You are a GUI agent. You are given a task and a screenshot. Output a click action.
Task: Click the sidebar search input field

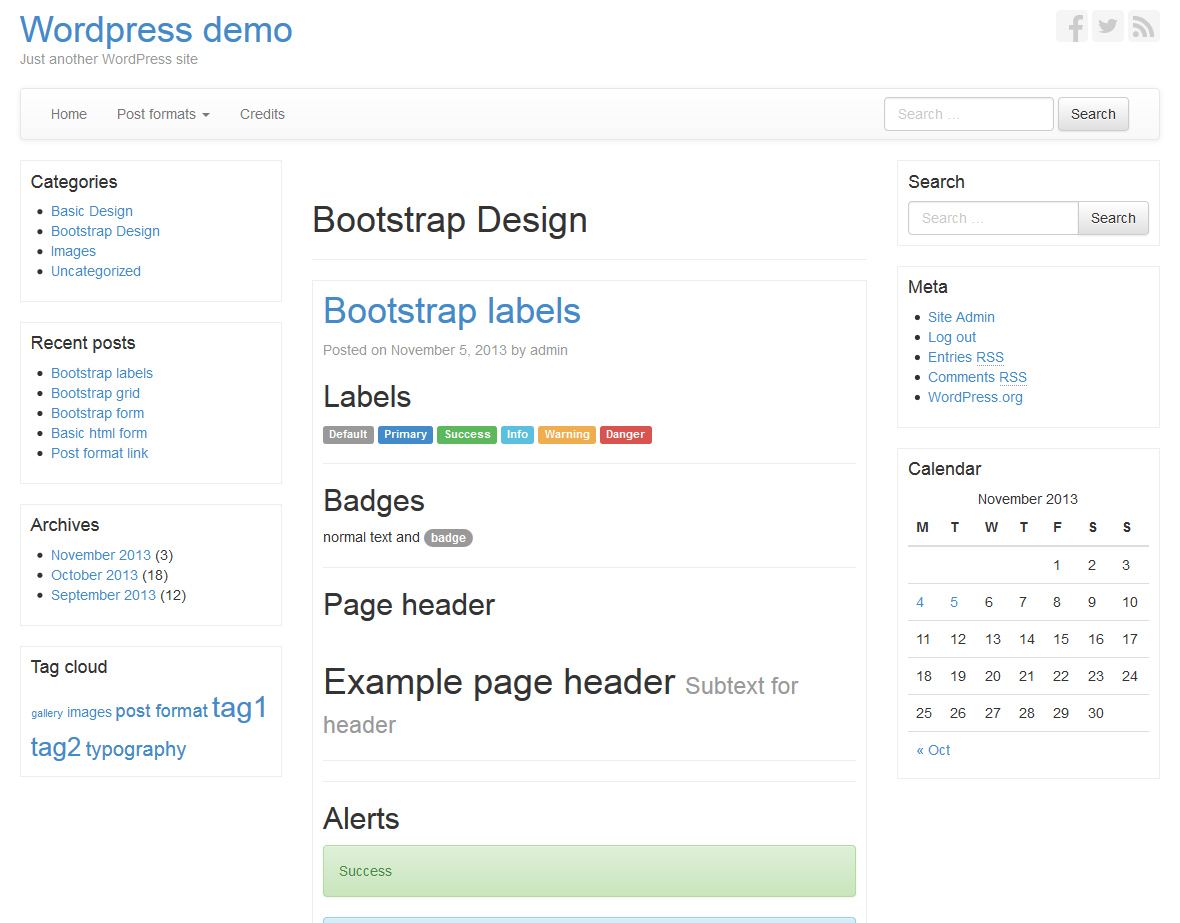[993, 218]
